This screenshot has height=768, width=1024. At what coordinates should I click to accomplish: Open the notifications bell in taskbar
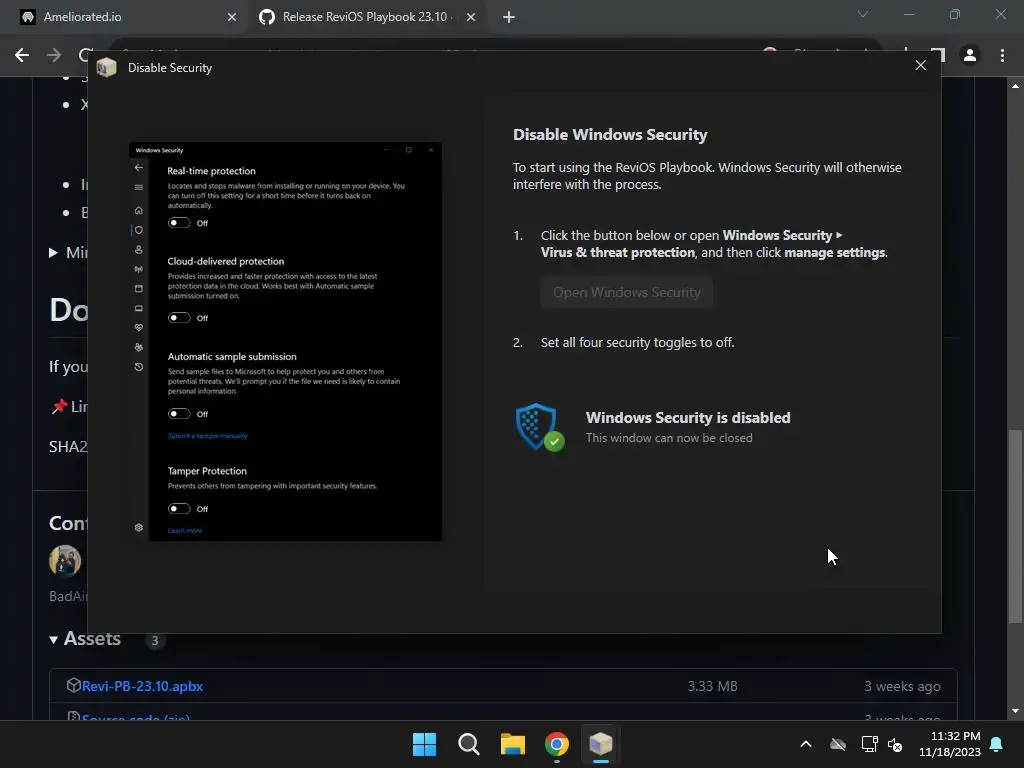coord(997,744)
